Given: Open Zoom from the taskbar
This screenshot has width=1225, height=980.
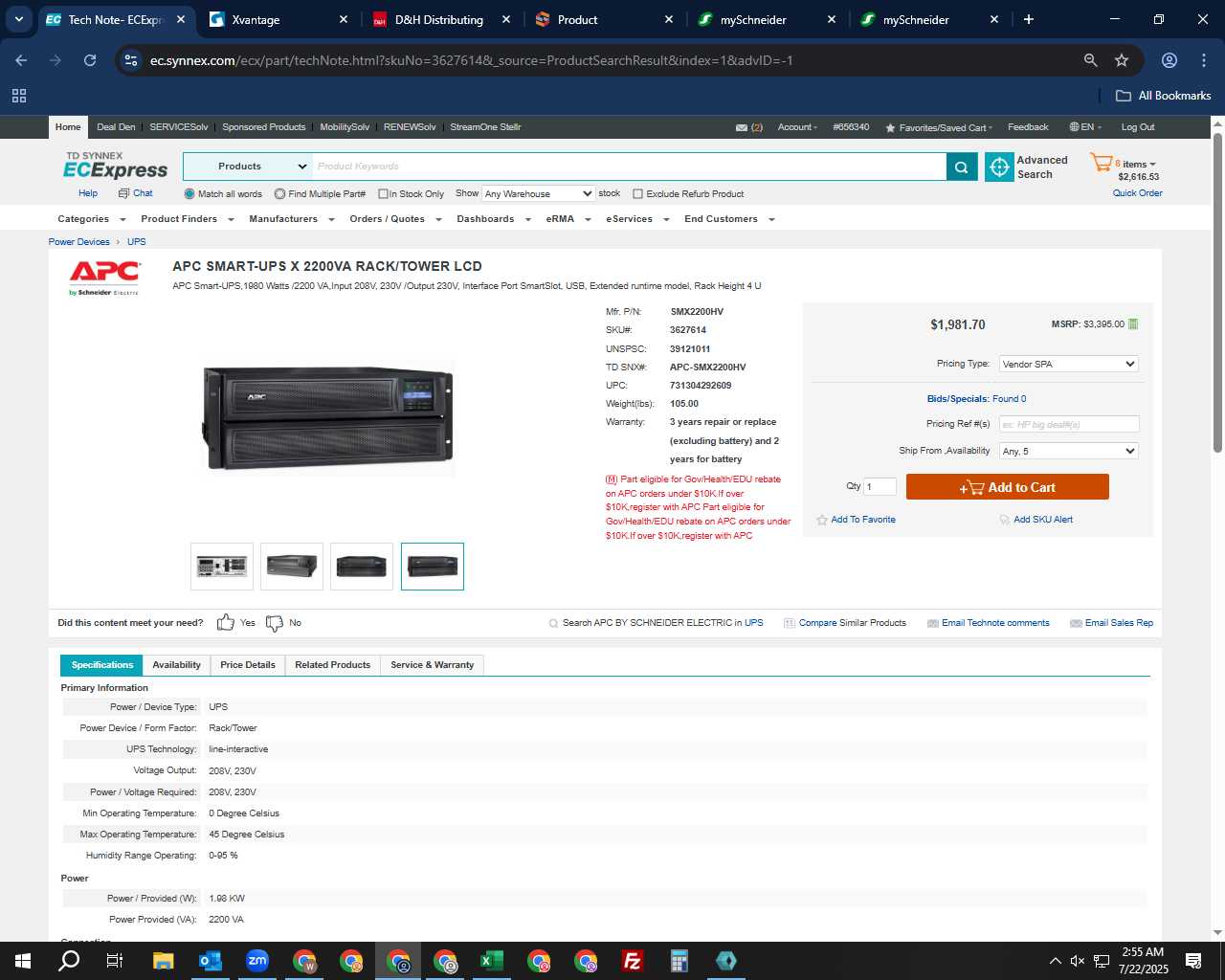Looking at the screenshot, I should click(x=257, y=961).
